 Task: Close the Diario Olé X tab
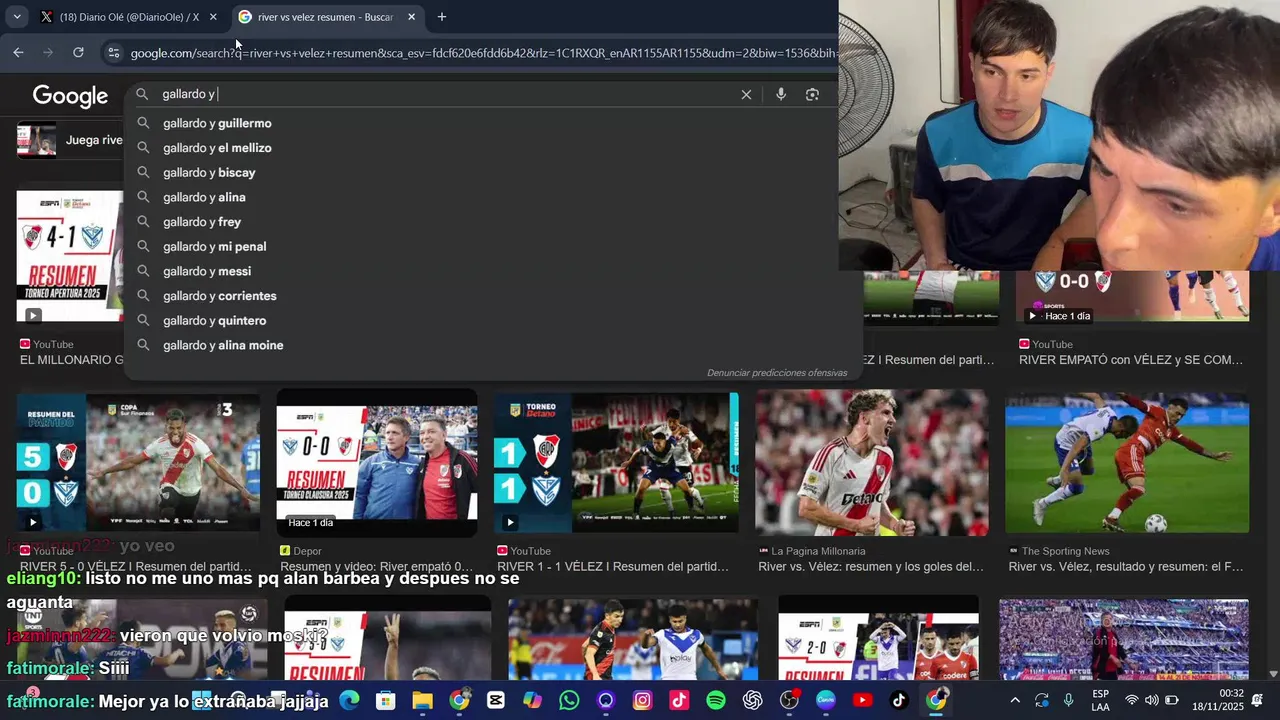coord(213,17)
